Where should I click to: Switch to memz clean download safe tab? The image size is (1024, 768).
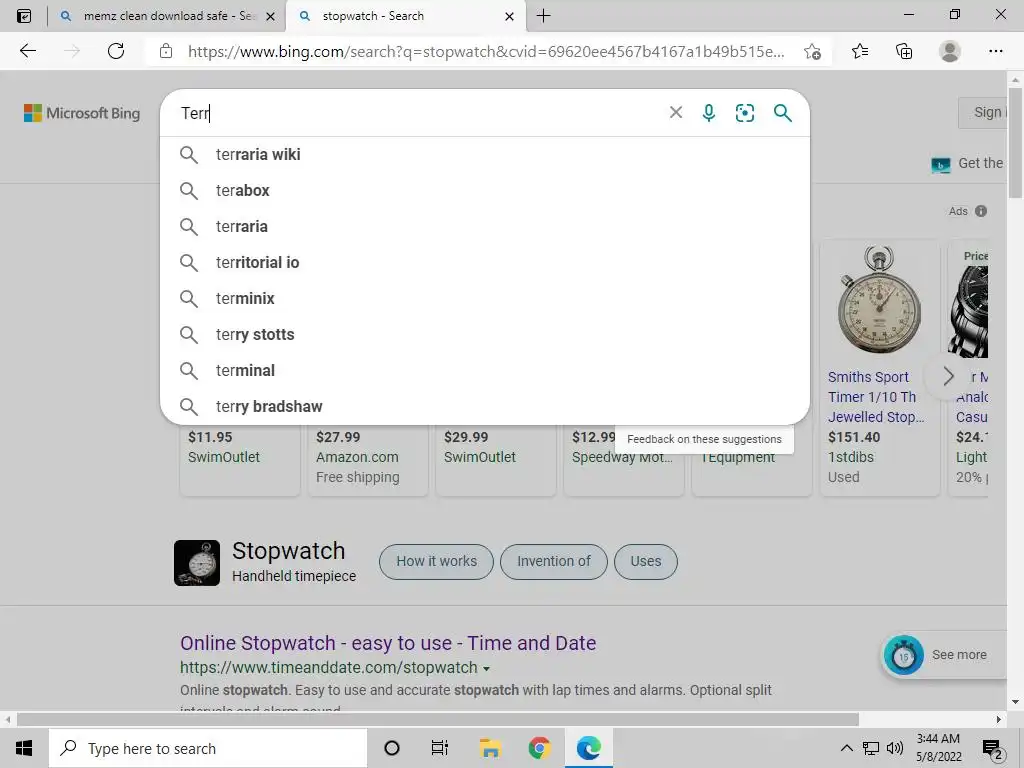(x=167, y=16)
